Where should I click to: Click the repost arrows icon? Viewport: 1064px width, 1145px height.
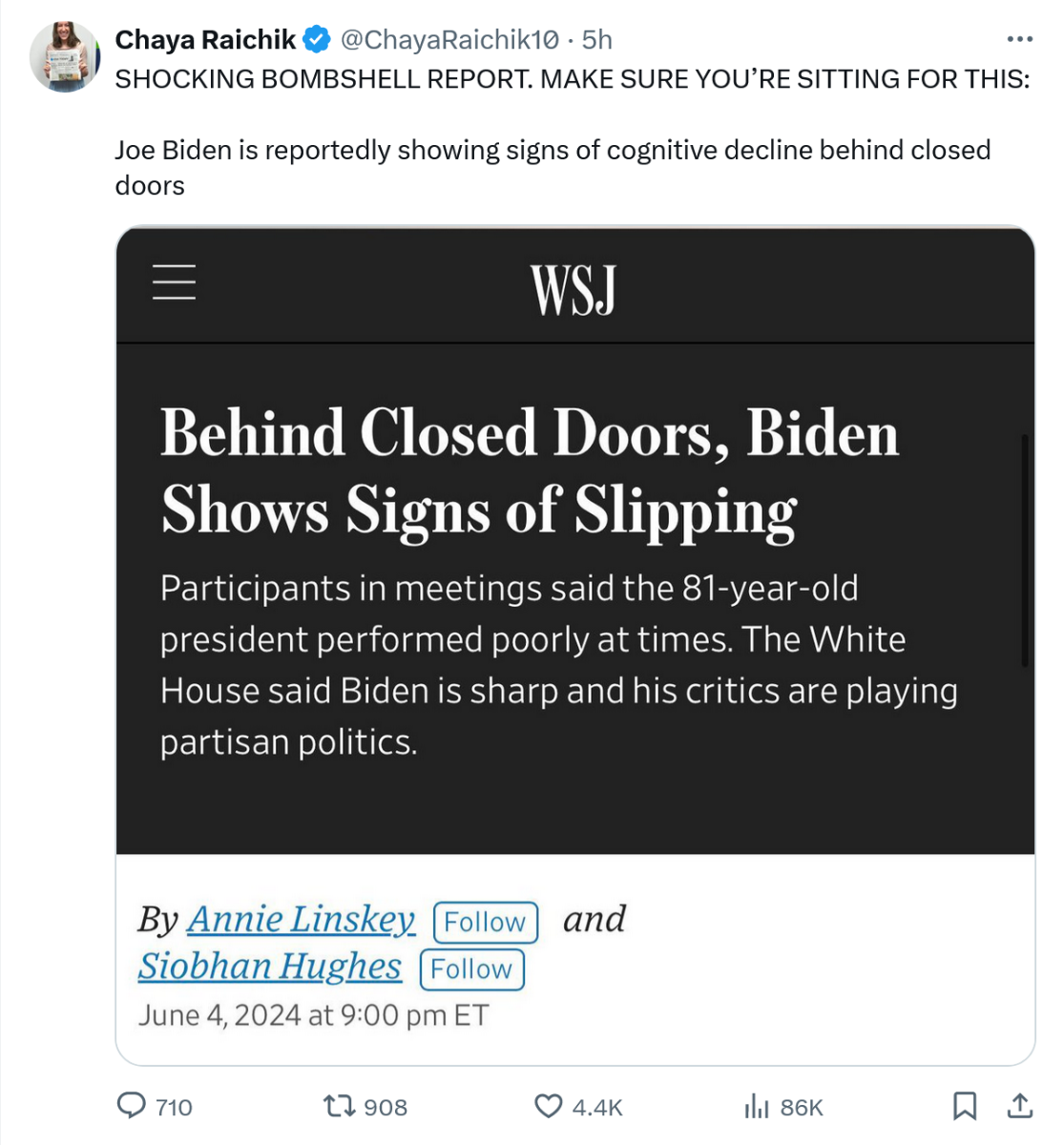coord(337,1106)
